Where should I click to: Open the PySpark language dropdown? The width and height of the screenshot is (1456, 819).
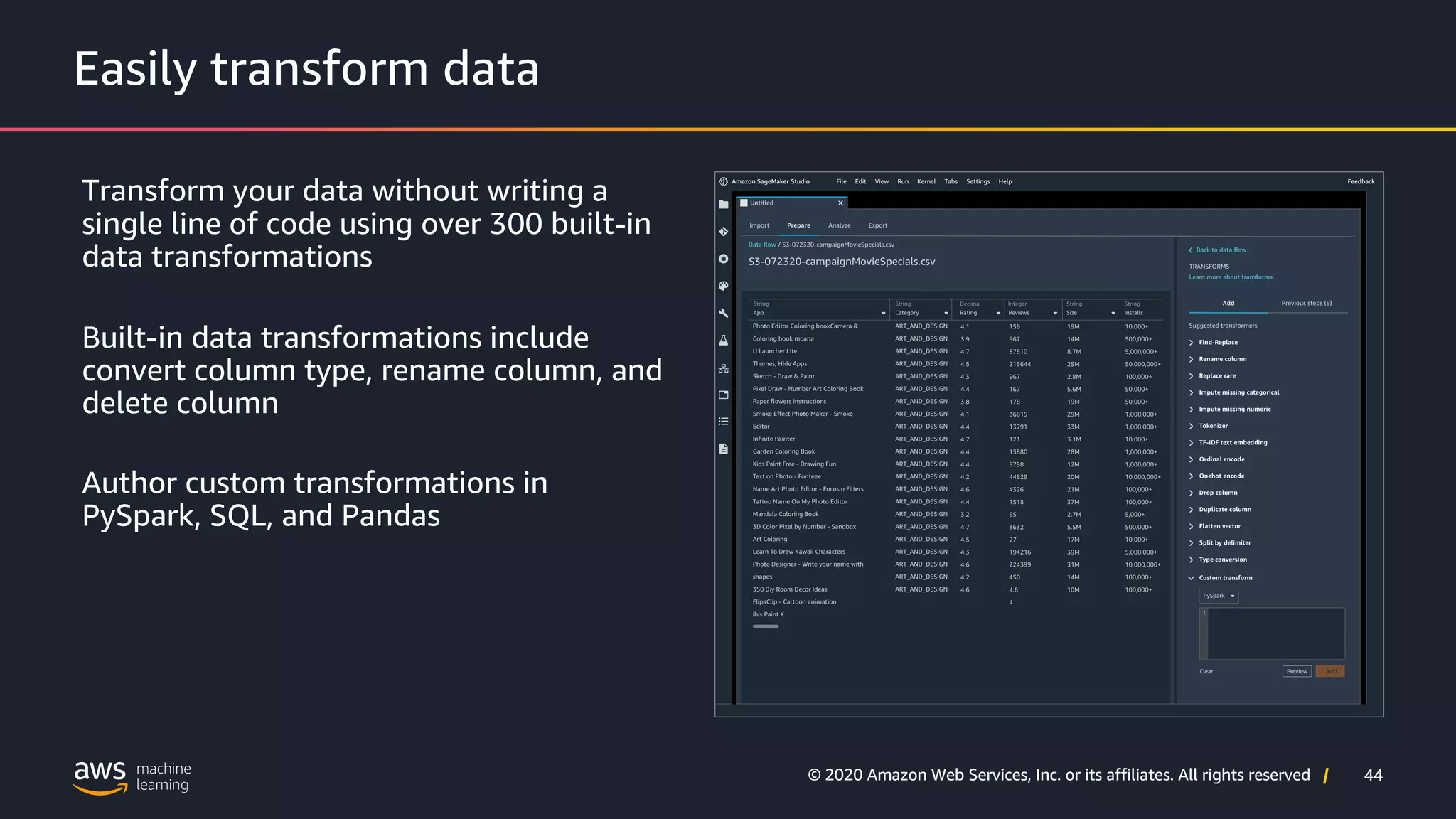1219,596
